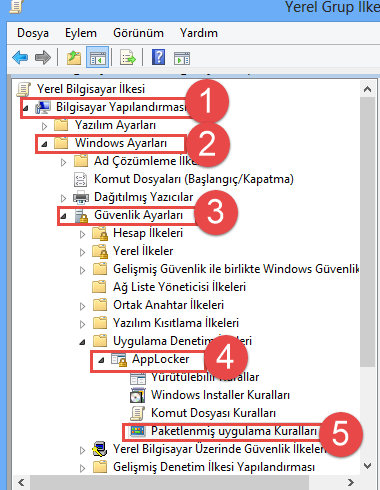Open the Dosya menu
Viewport: 380px width, 490px height.
pos(33,33)
